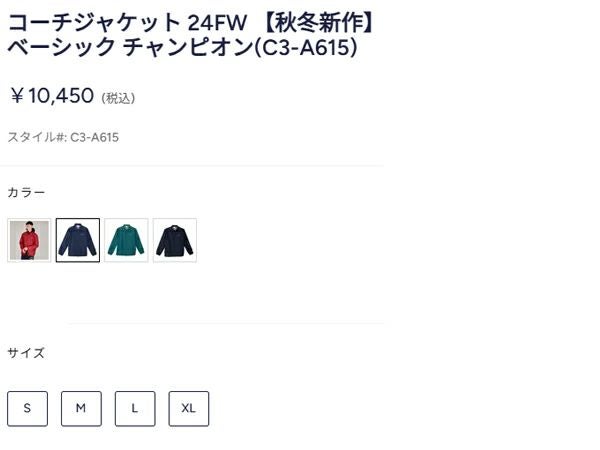600x450 pixels.
Task: Click the カラー section label
Action: click(x=26, y=192)
